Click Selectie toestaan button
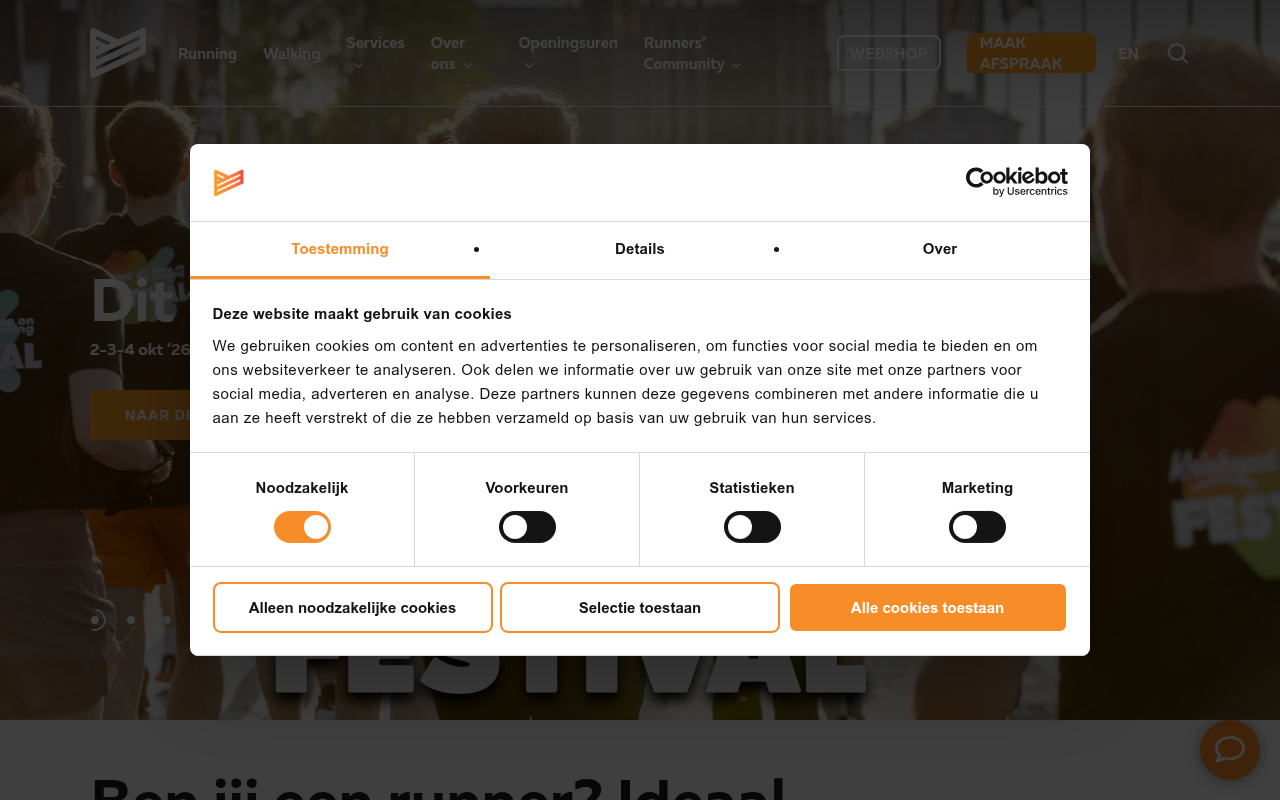The width and height of the screenshot is (1280, 800). coord(640,607)
